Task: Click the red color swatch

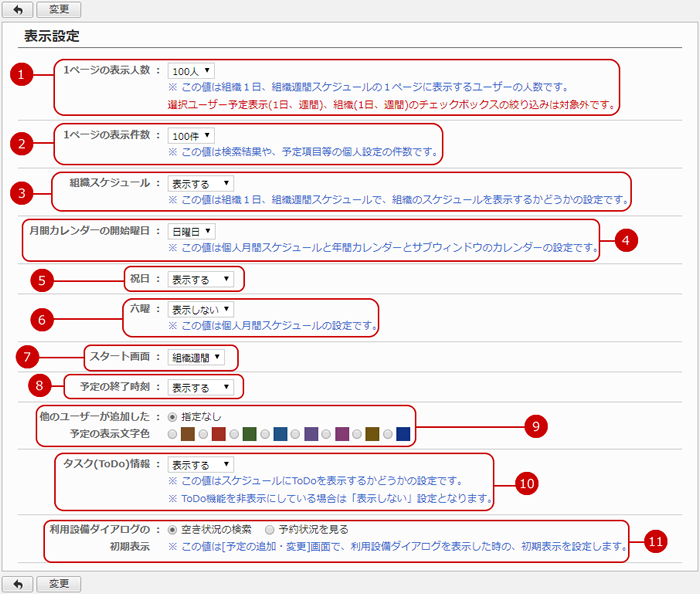Action: [219, 434]
